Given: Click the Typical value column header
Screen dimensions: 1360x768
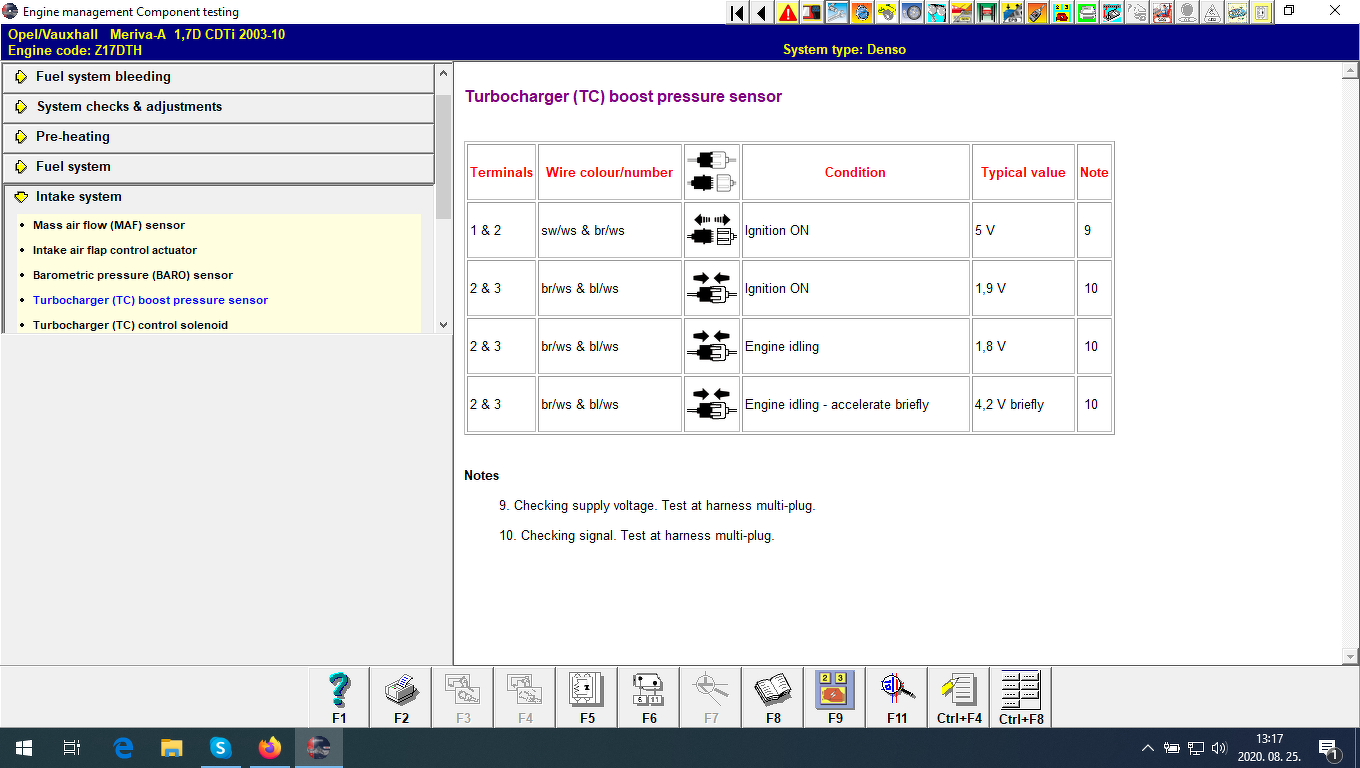Looking at the screenshot, I should (x=1023, y=172).
